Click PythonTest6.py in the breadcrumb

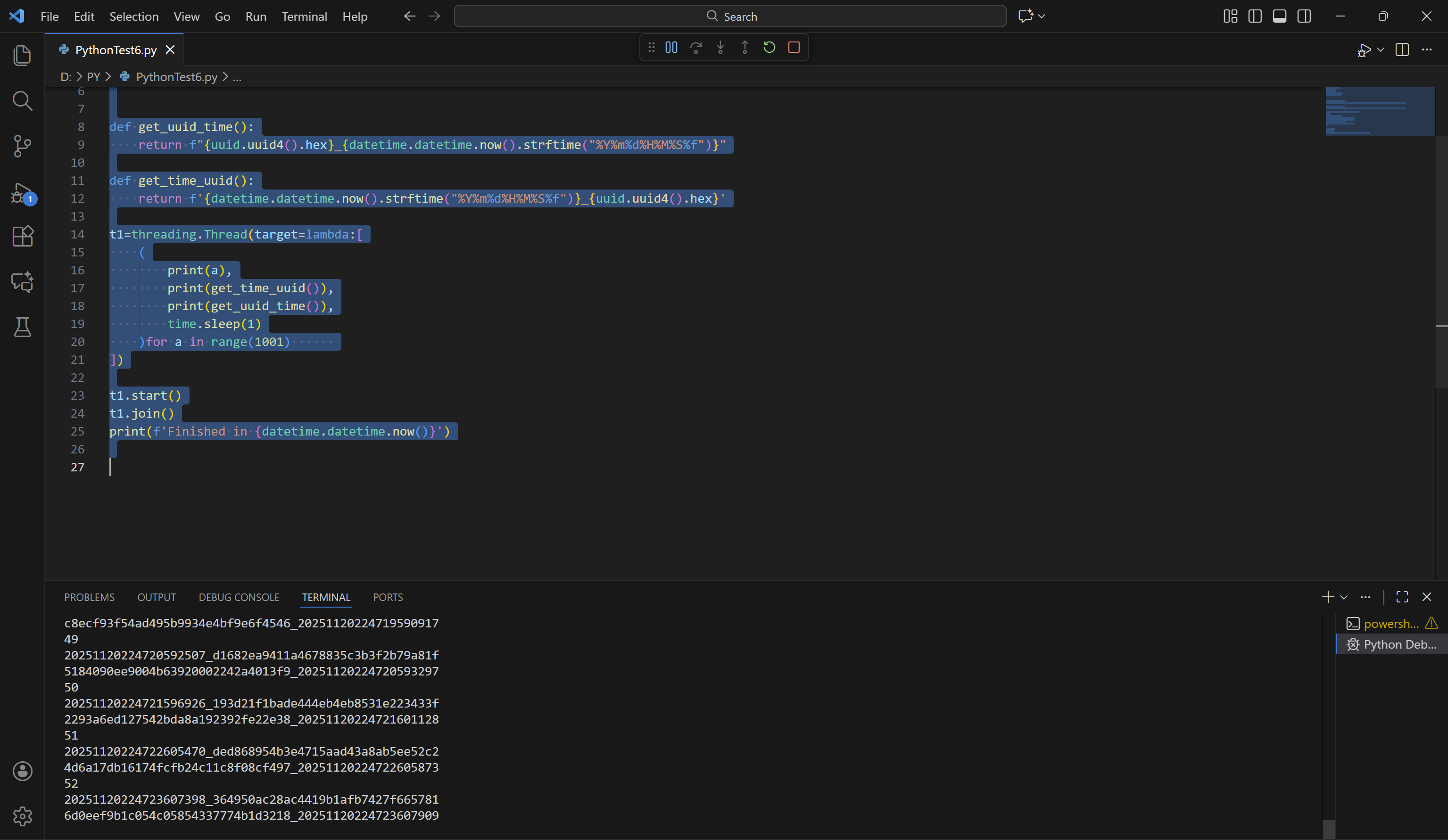point(176,77)
